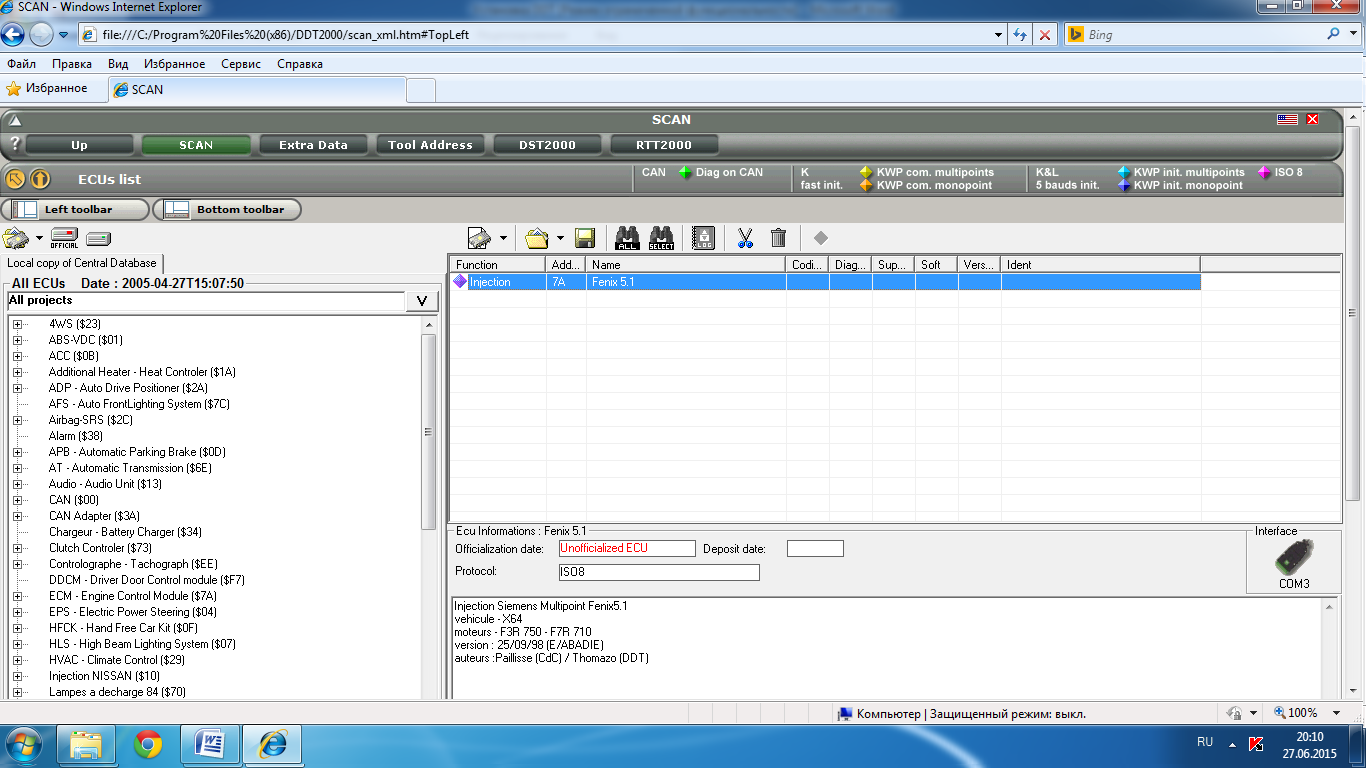Click the Function column header
Viewport: 1366px width, 768px height.
coord(498,265)
